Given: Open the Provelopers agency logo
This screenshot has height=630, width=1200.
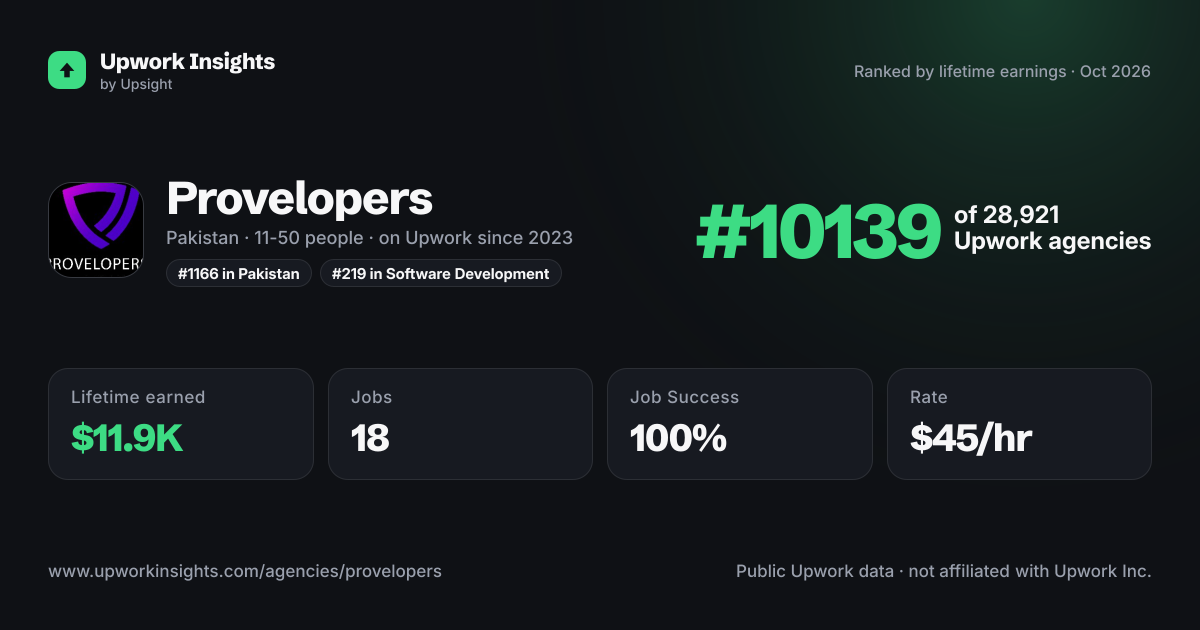Looking at the screenshot, I should pyautogui.click(x=96, y=230).
